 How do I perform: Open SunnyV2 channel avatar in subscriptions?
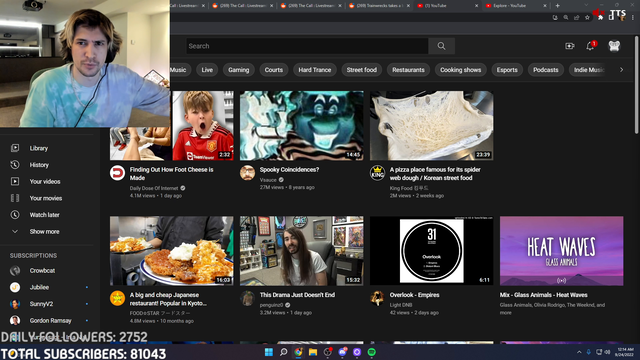[x=15, y=304]
